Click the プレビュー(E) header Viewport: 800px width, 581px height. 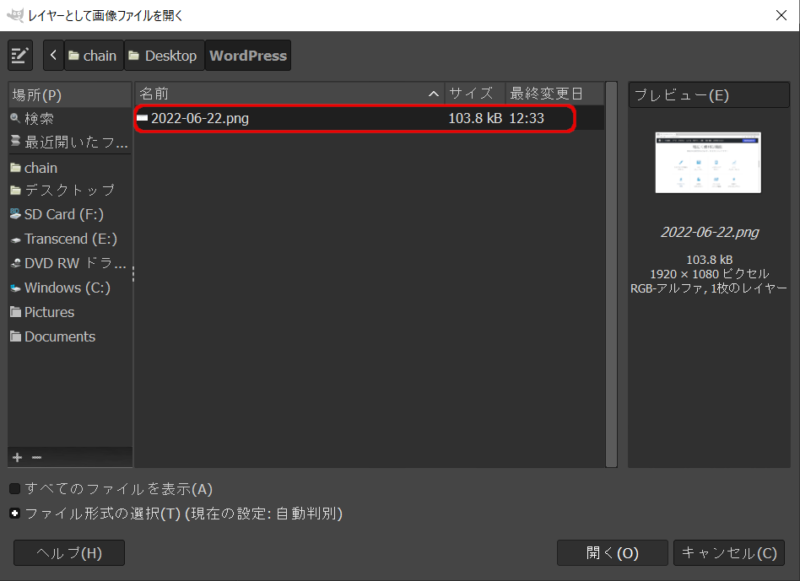709,95
